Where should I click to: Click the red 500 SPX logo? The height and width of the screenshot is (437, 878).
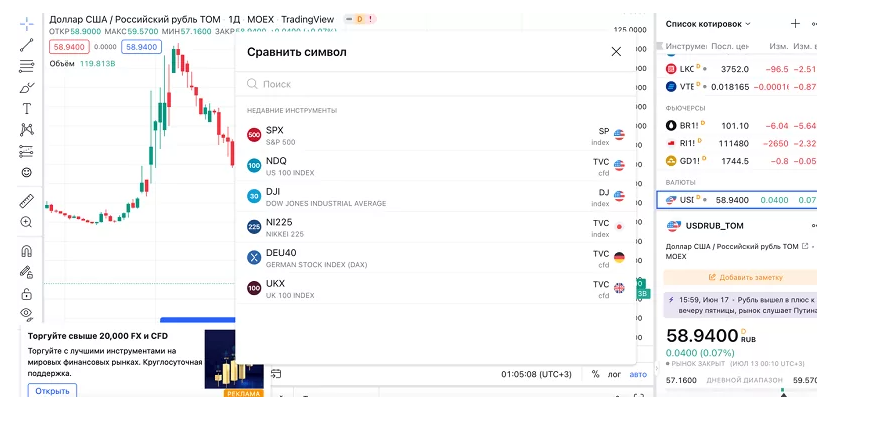(x=254, y=135)
